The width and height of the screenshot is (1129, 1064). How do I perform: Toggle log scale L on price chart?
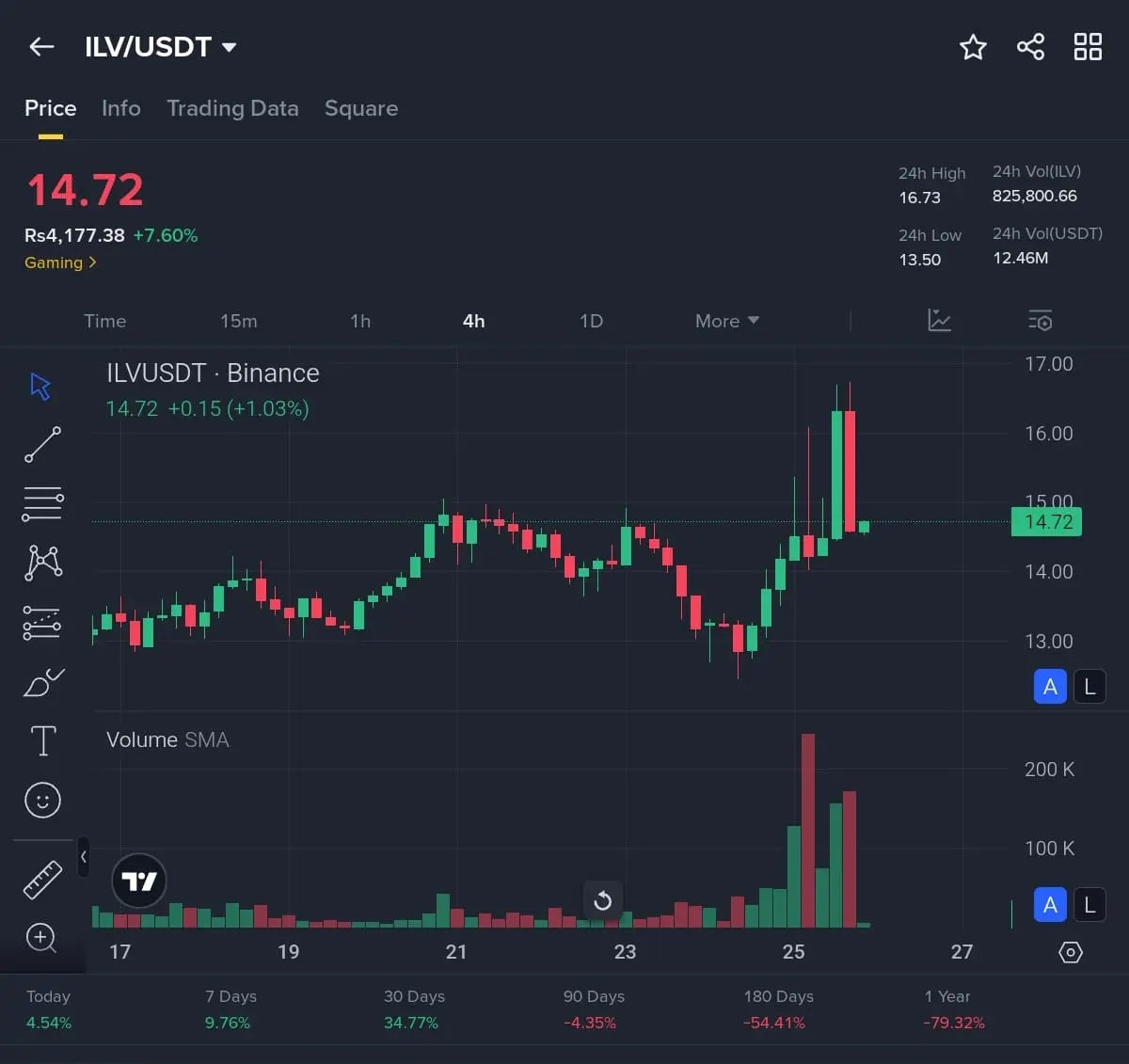coord(1089,687)
